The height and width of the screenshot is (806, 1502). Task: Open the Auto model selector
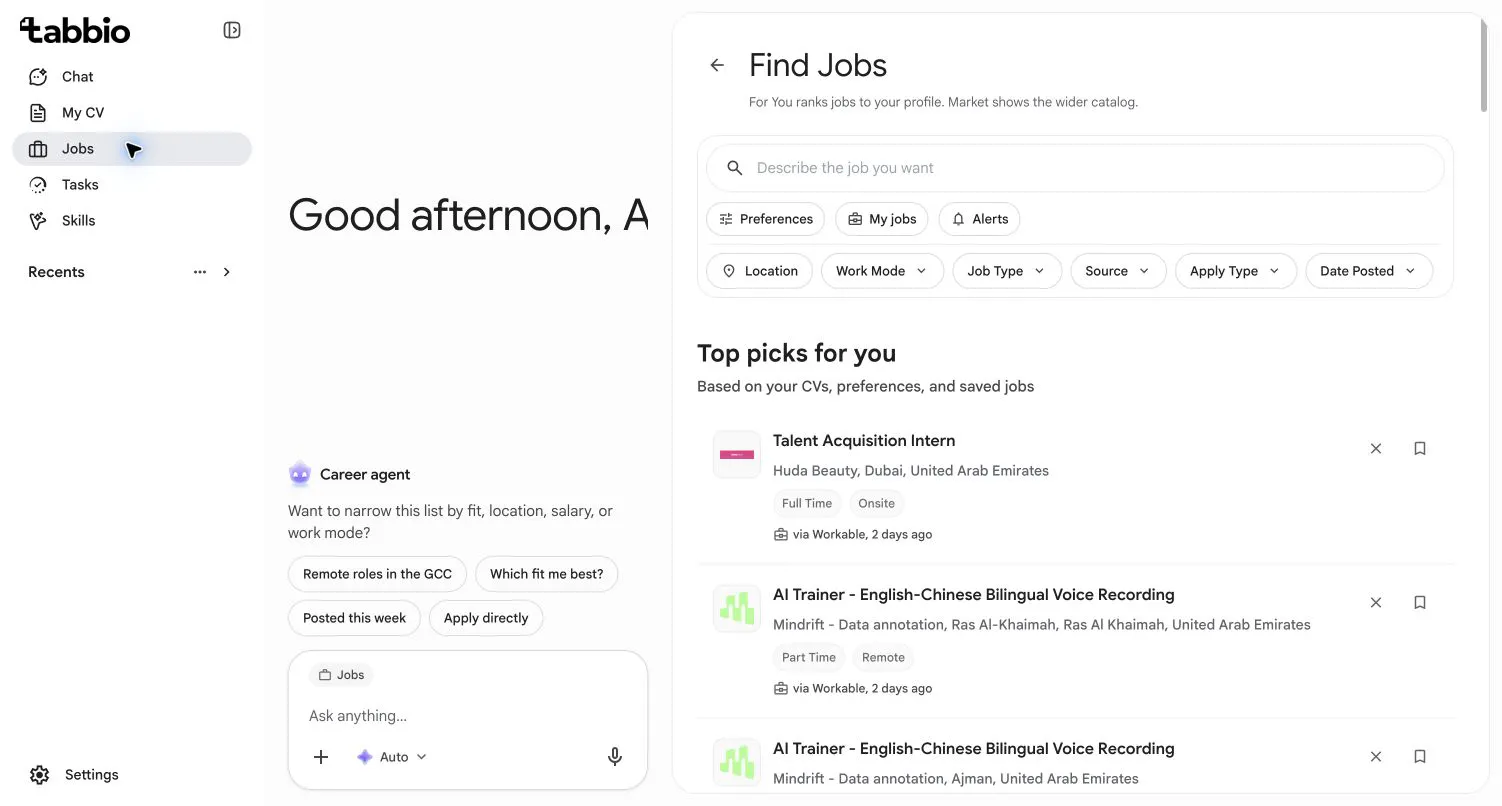tap(392, 757)
